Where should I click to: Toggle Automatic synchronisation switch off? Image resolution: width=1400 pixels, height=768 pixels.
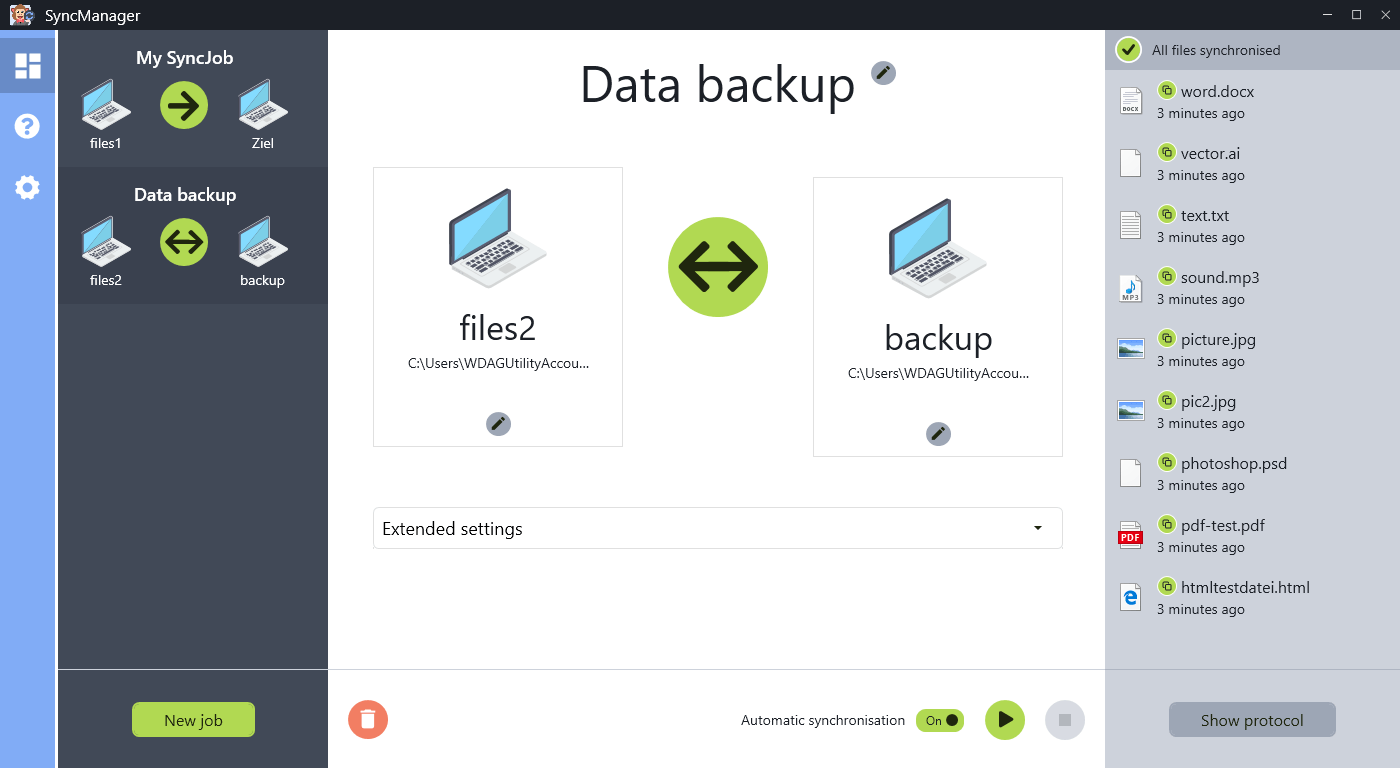[x=940, y=720]
